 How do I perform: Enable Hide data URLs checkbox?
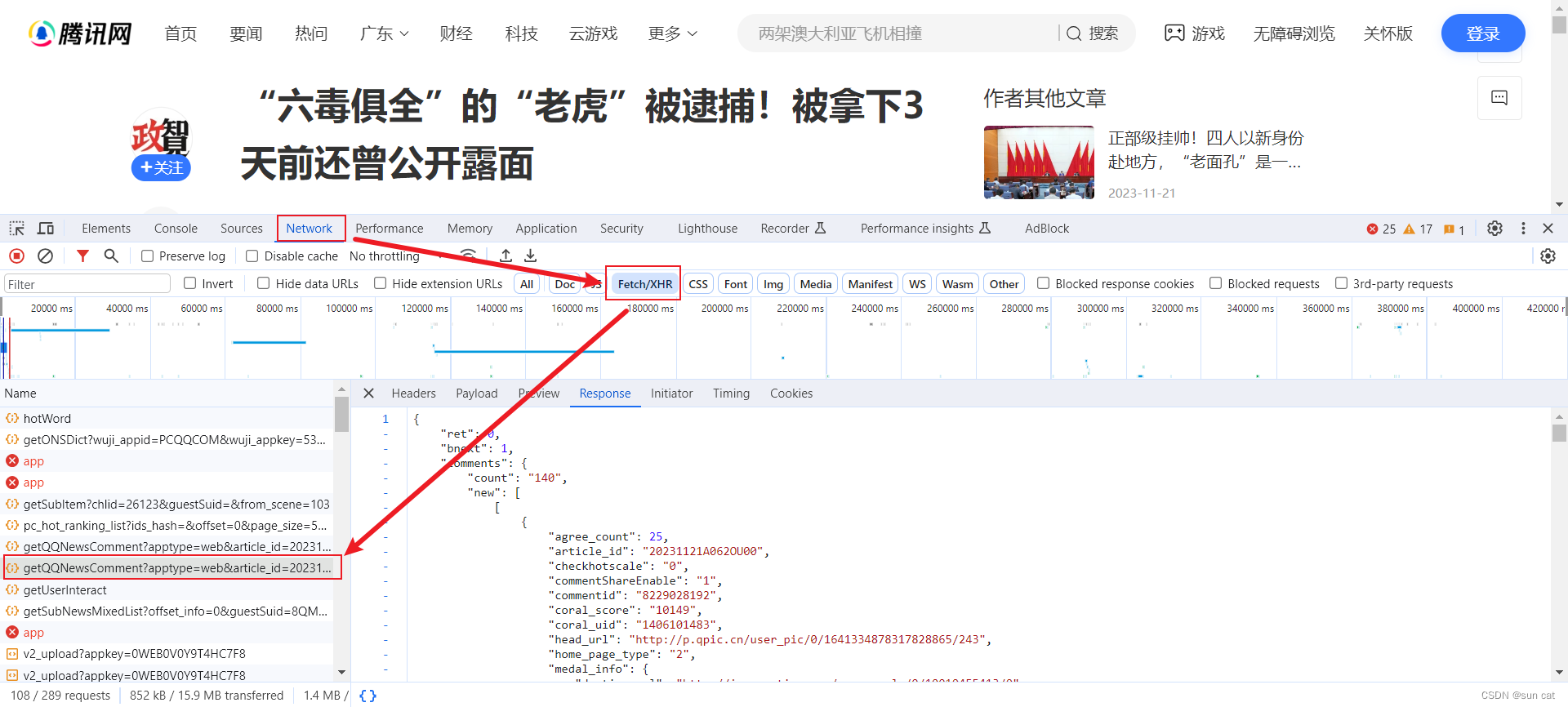(x=263, y=283)
